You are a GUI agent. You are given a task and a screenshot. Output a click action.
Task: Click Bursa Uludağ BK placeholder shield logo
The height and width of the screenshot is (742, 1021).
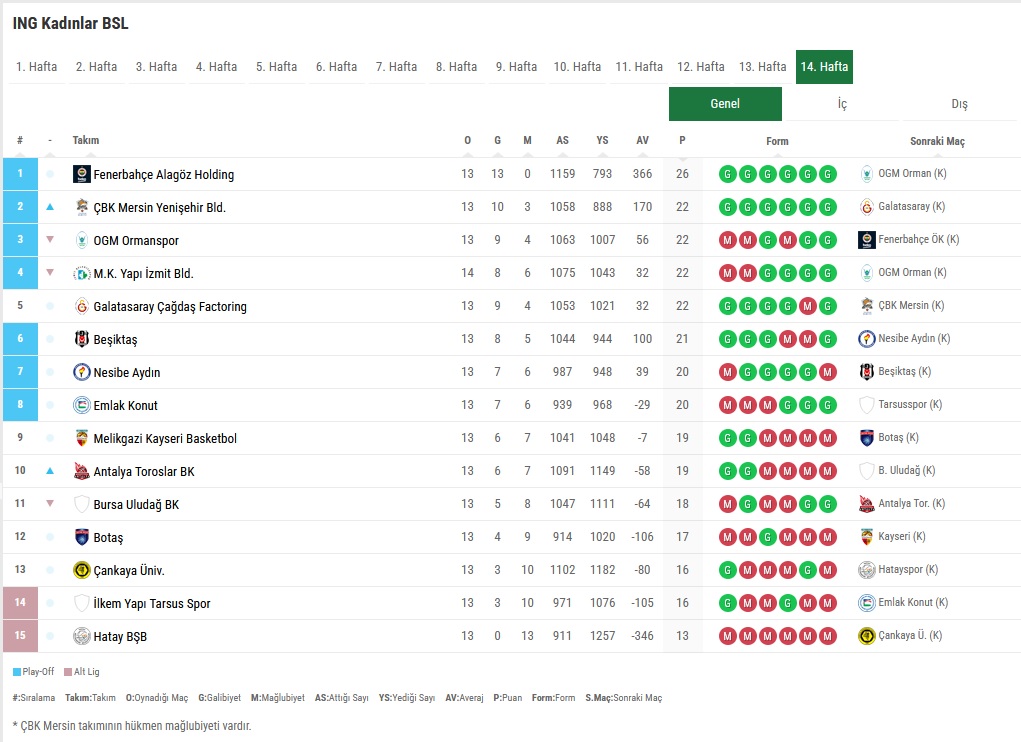click(81, 504)
